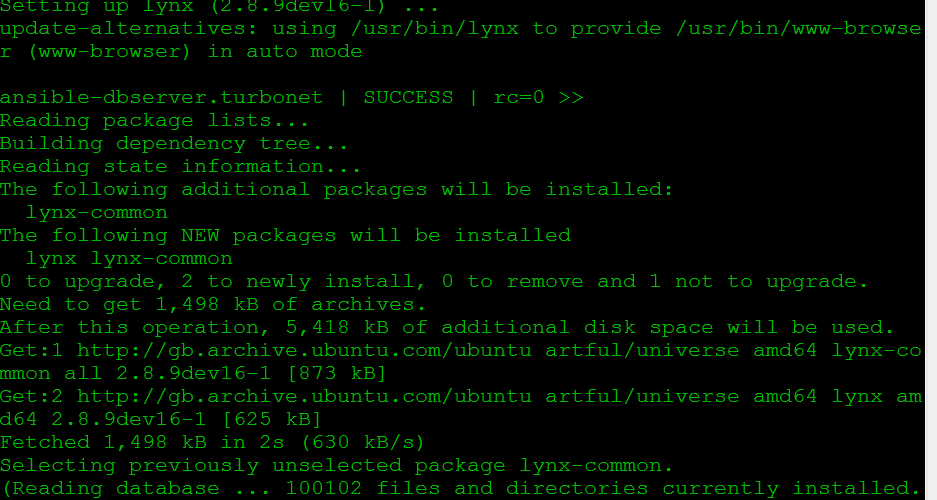Viewport: 937px width, 500px height.
Task: Click the indented lynx-common package name under additional packages
Action: click(x=96, y=213)
